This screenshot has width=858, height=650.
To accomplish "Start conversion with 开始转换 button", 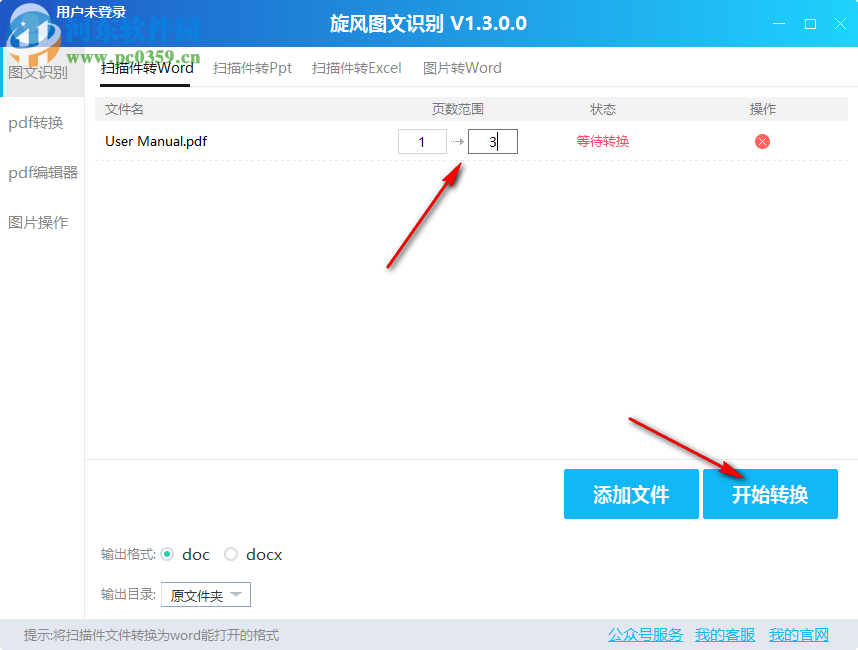I will 770,493.
